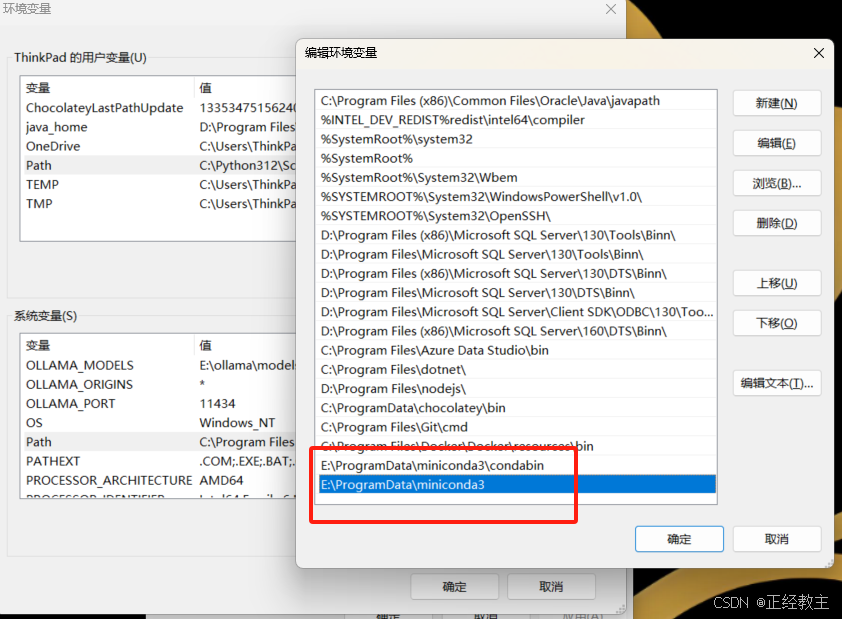Viewport: 842px width, 619px height.
Task: Select D:\Program Files\Microsoft SQL Server\130\DTS\Binn\ entry
Action: pyautogui.click(x=517, y=293)
